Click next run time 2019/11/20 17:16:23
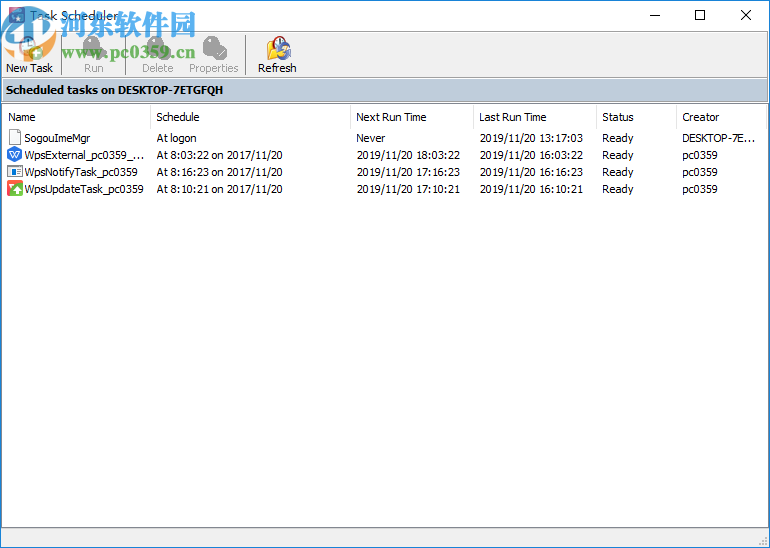Image resolution: width=770 pixels, height=548 pixels. 408,172
